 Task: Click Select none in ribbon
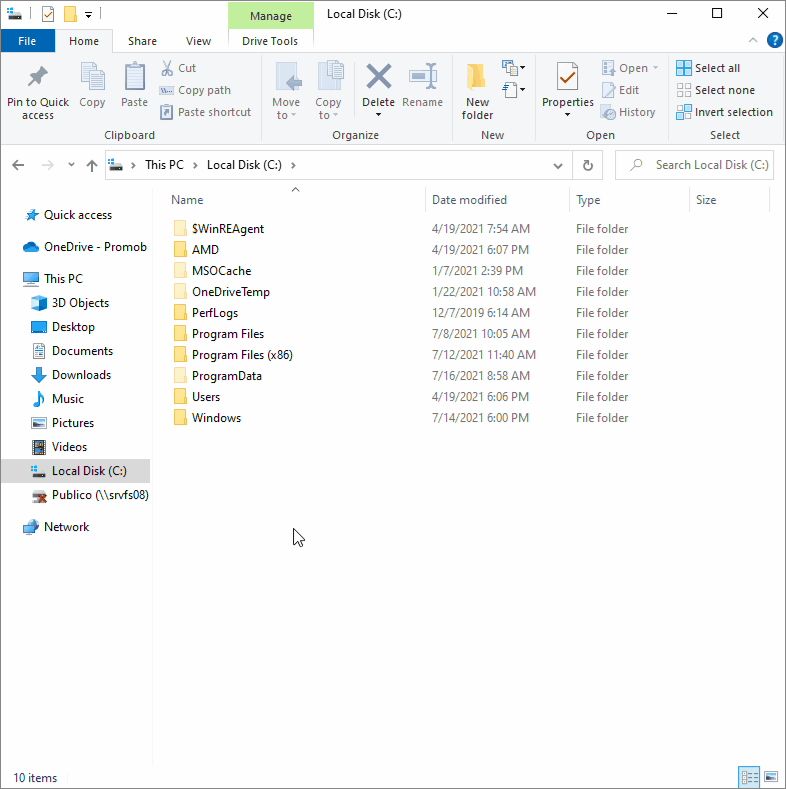716,90
